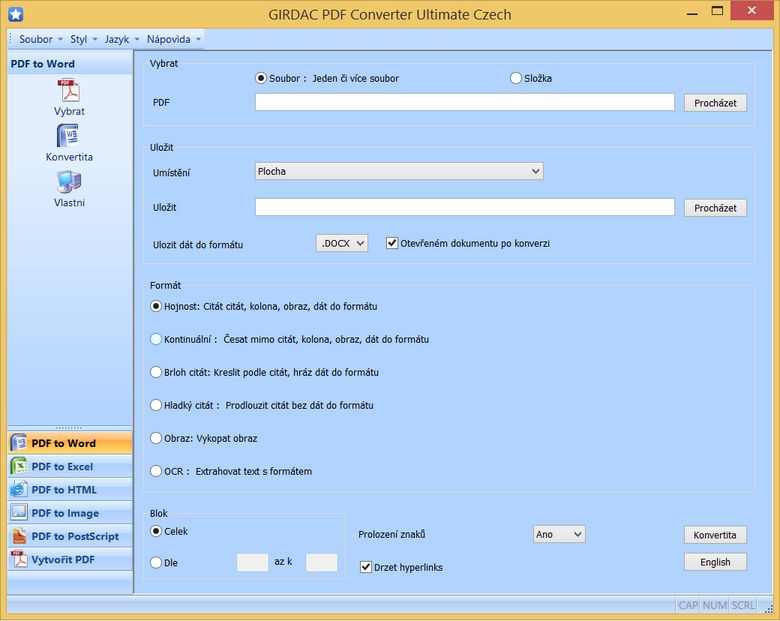The image size is (780, 621).
Task: Click Procházet button next to PDF field
Action: [715, 103]
